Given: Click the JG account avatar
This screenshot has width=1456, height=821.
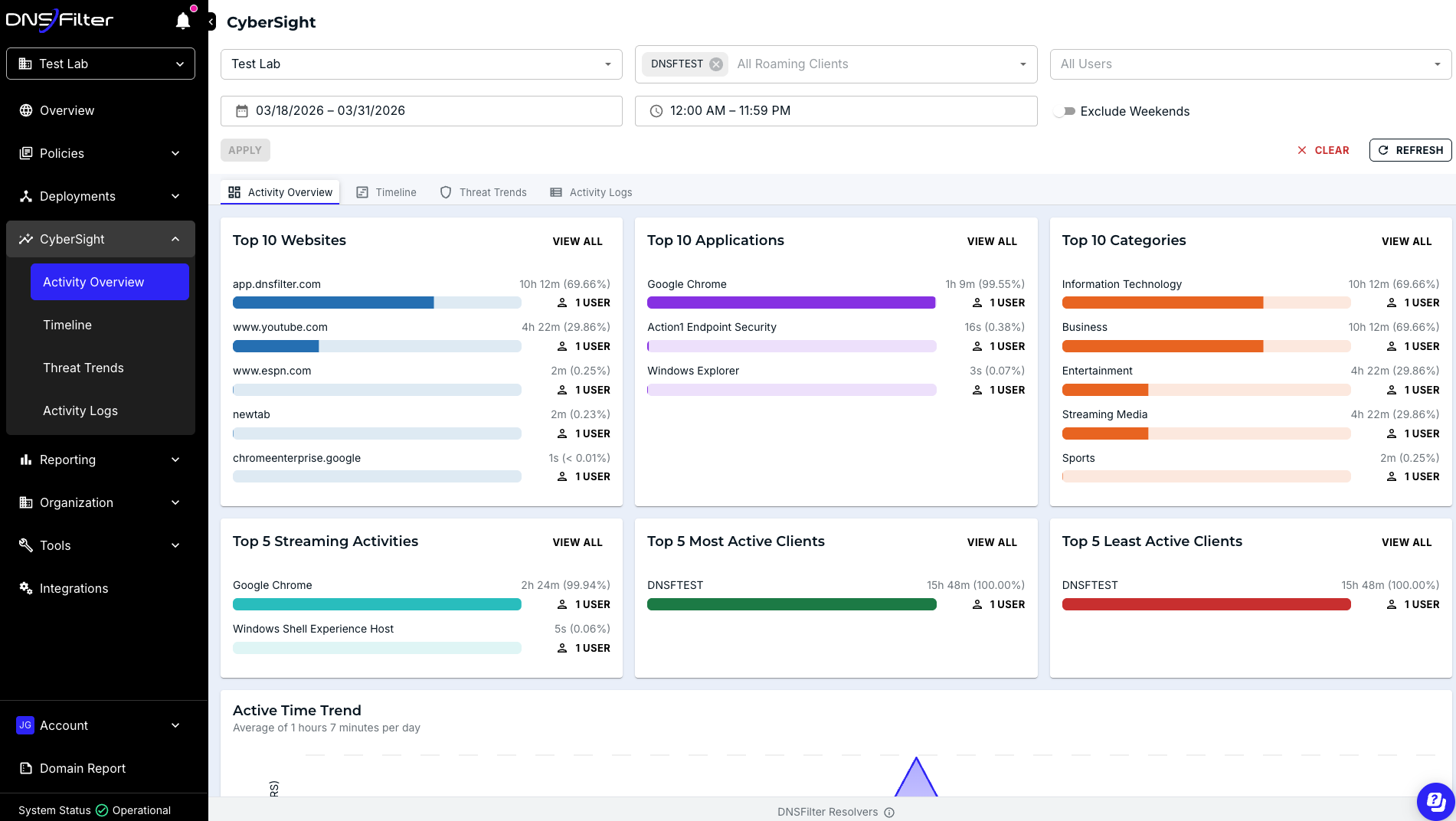Looking at the screenshot, I should click(25, 725).
